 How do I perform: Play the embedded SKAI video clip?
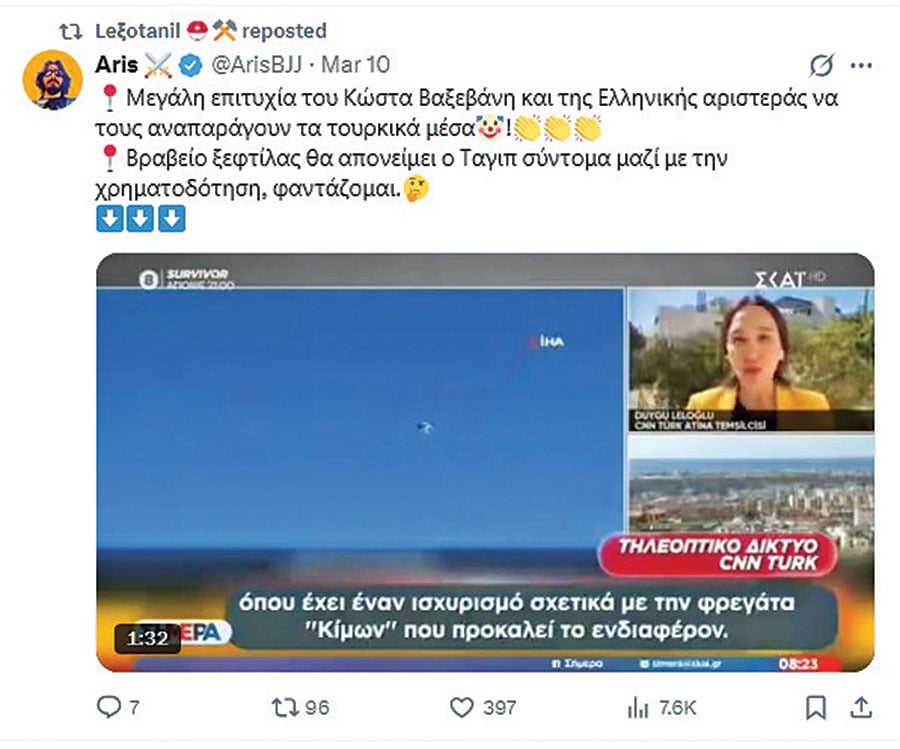coord(485,462)
